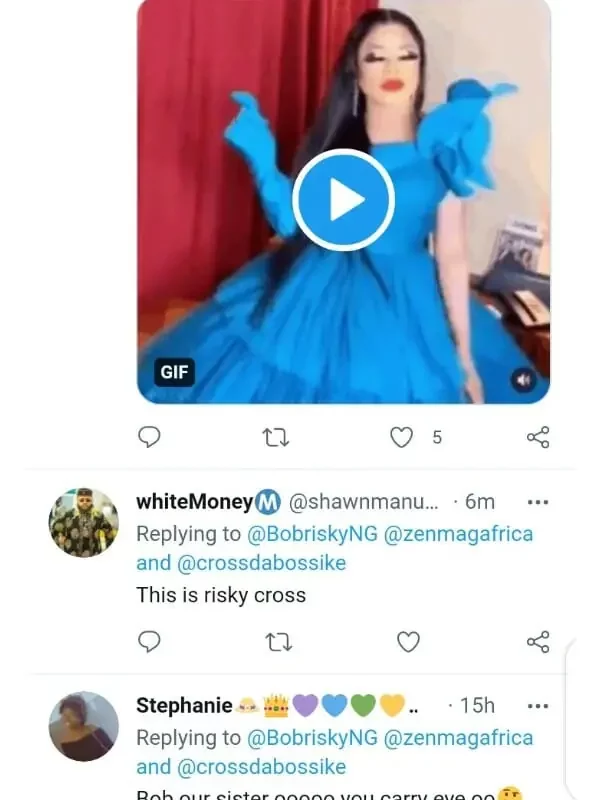This screenshot has height=800, width=600.
Task: Open the GIF badge label on the video
Action: point(174,372)
